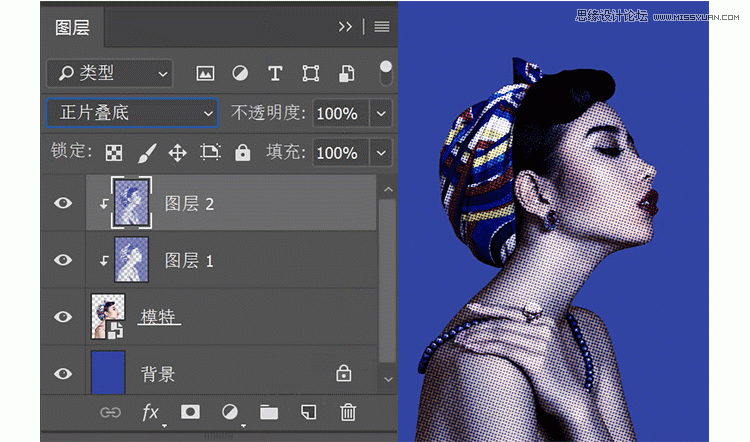
Task: Switch to the 图层 panel tab
Action: 72,27
